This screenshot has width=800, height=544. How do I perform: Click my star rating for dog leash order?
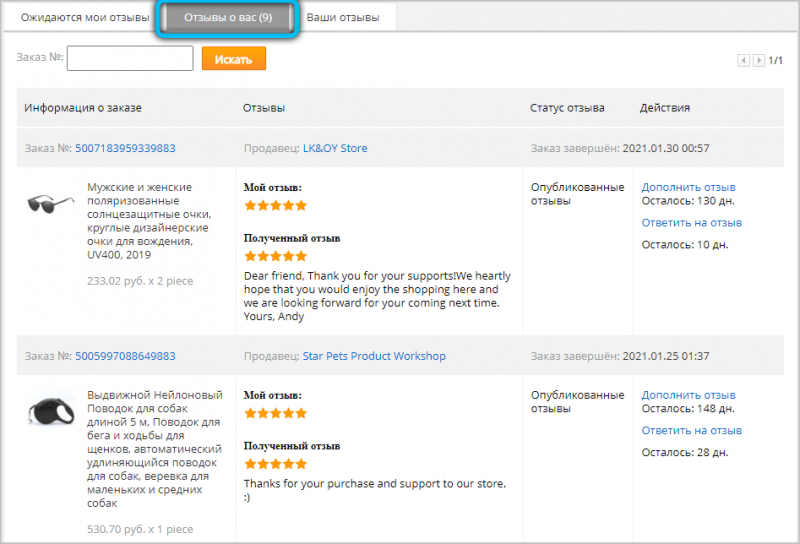[276, 413]
